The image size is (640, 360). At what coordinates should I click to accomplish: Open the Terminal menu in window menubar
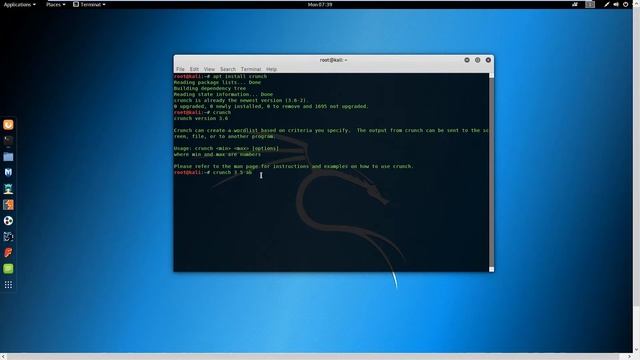[251, 69]
